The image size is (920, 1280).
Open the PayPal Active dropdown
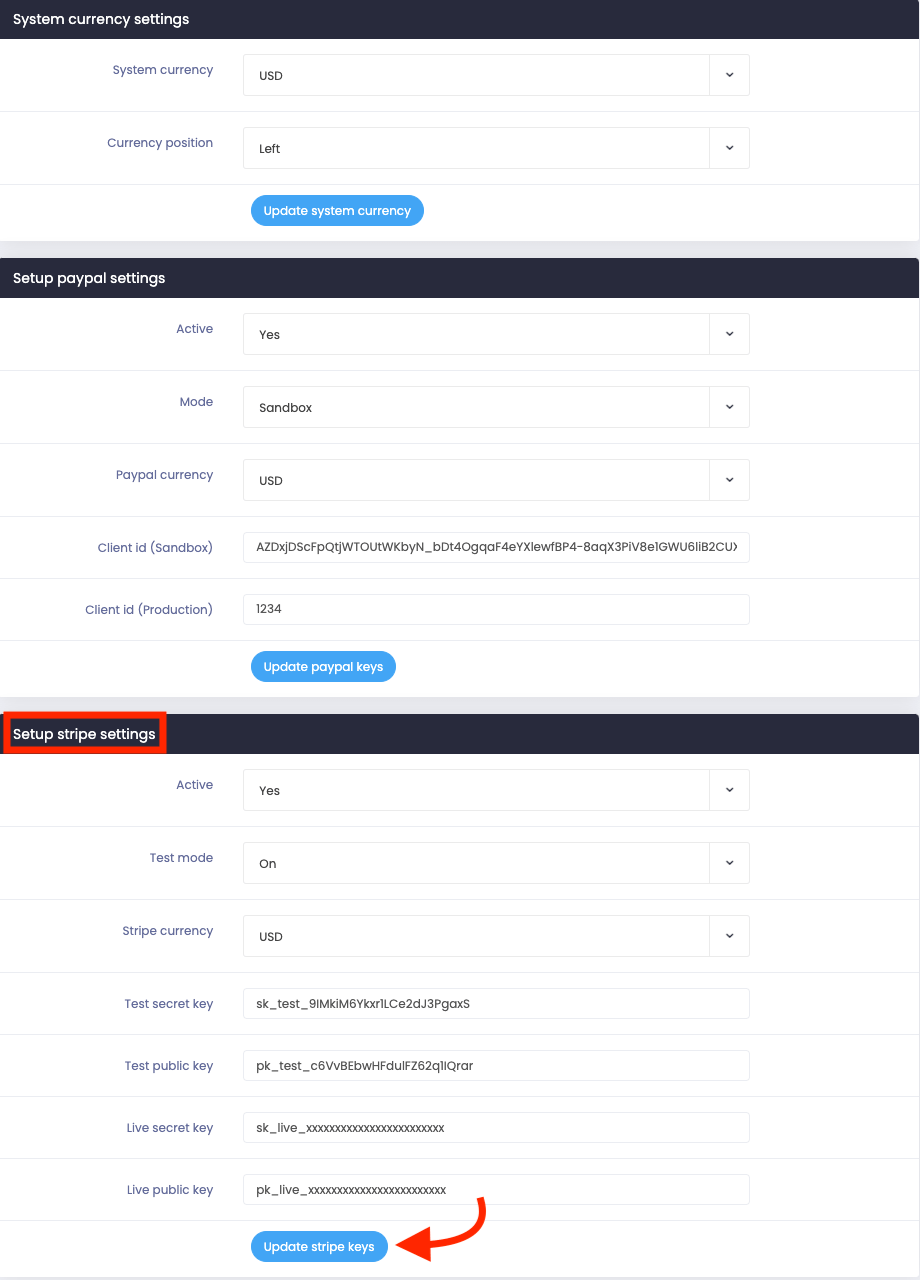[x=496, y=334]
